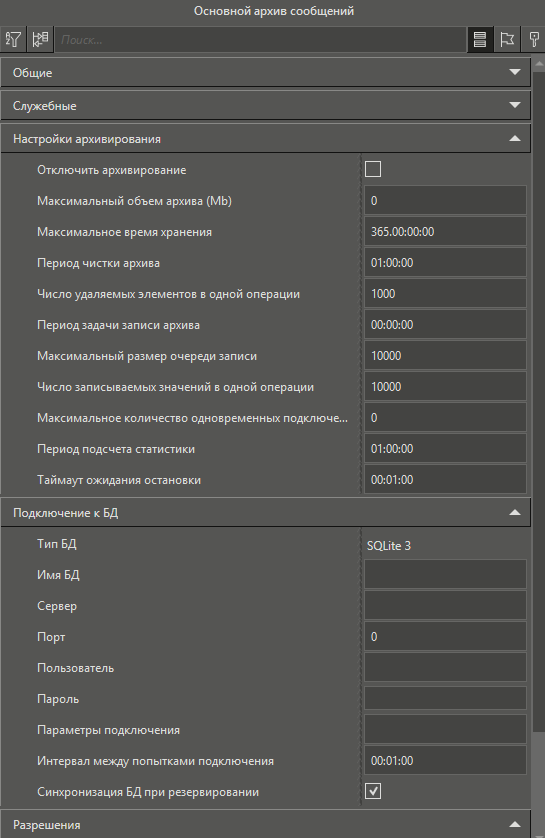This screenshot has width=545, height=838.
Task: Click the Максимальное время хранения value field
Action: coord(445,231)
